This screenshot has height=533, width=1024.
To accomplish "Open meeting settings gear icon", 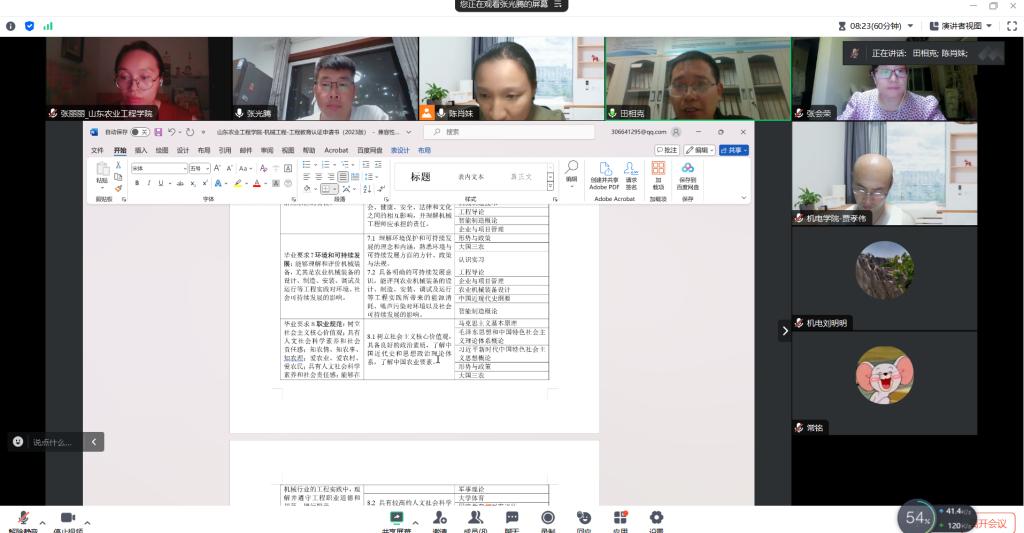I will [656, 518].
